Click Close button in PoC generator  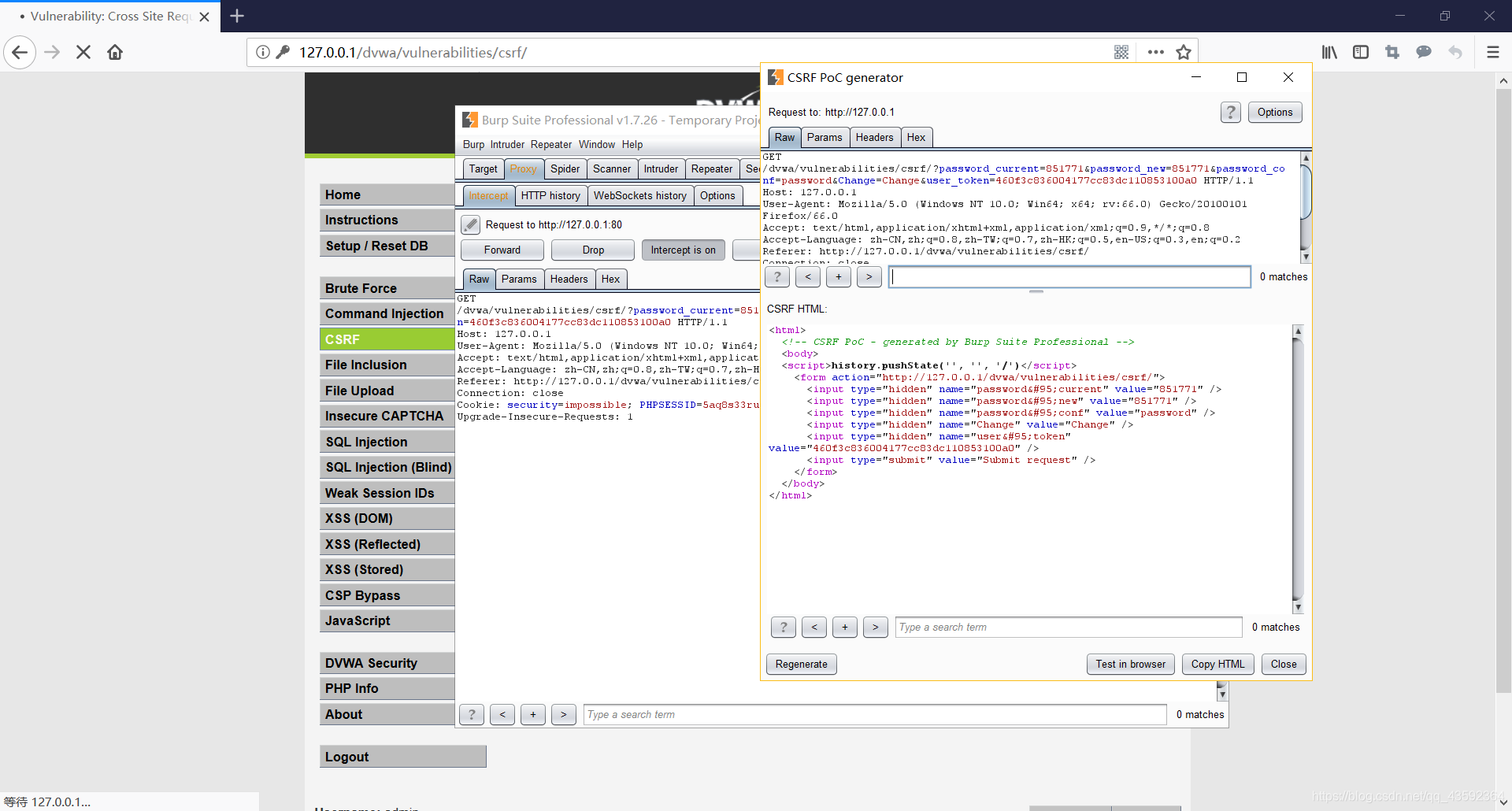click(1284, 665)
